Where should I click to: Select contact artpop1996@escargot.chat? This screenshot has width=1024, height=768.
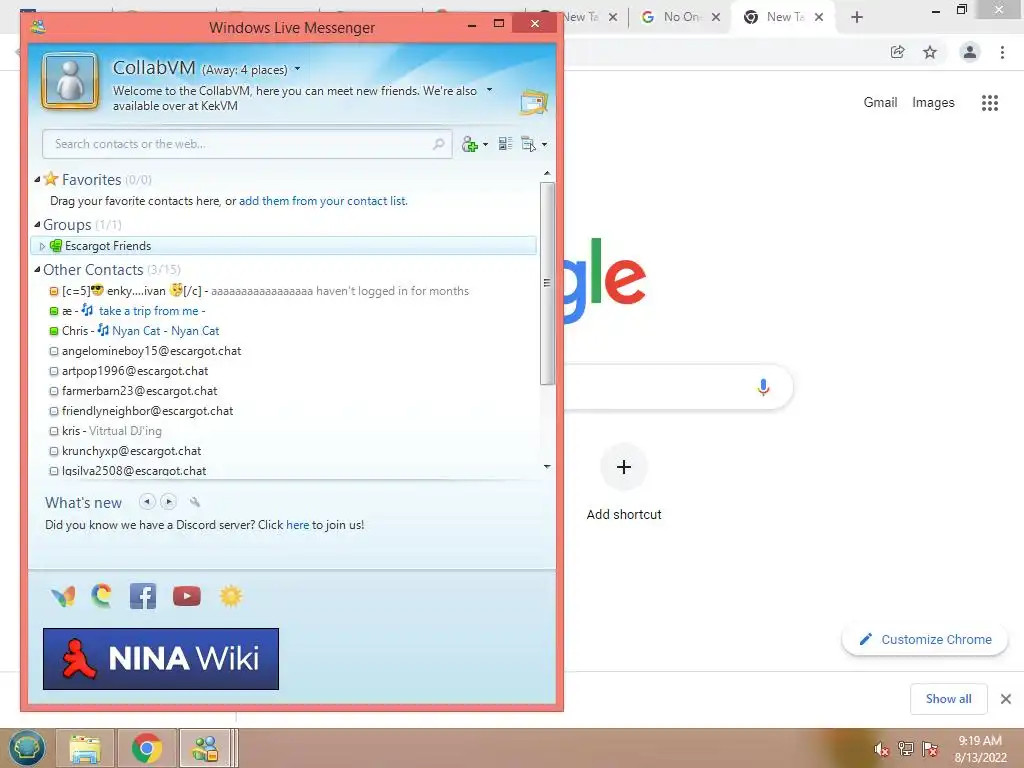135,371
